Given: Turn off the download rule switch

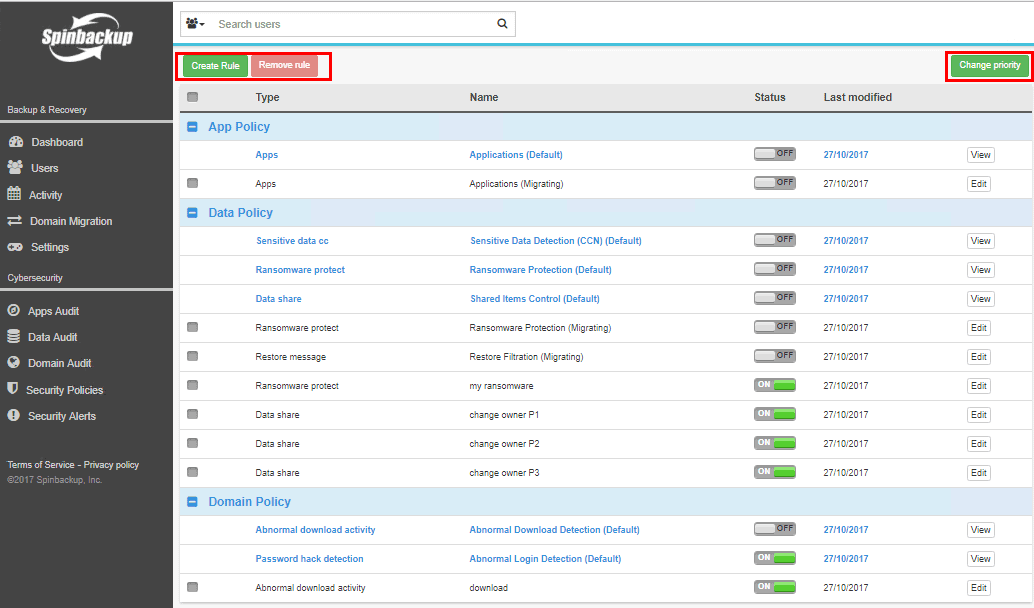Looking at the screenshot, I should point(775,587).
